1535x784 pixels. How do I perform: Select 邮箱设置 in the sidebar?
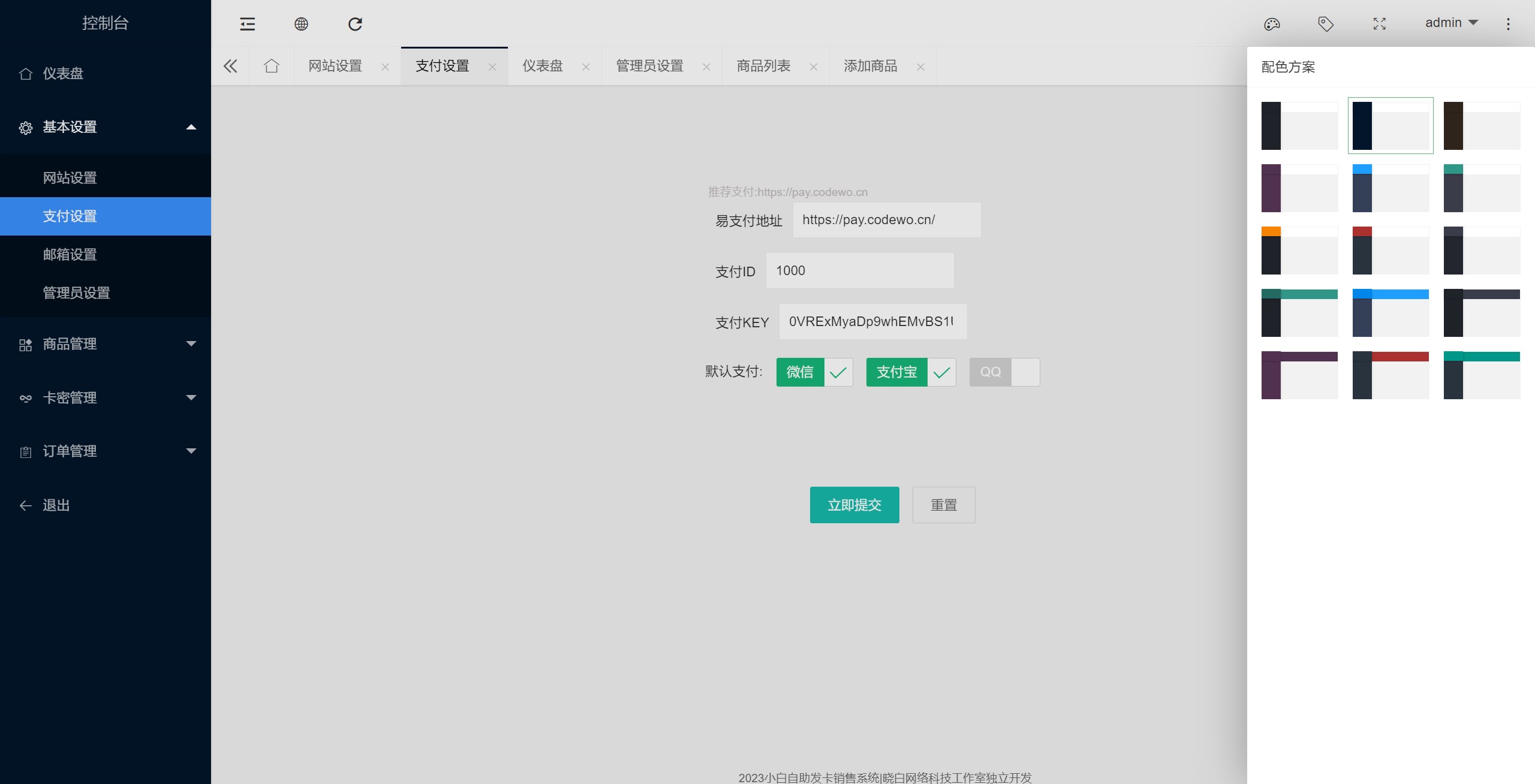(x=70, y=255)
